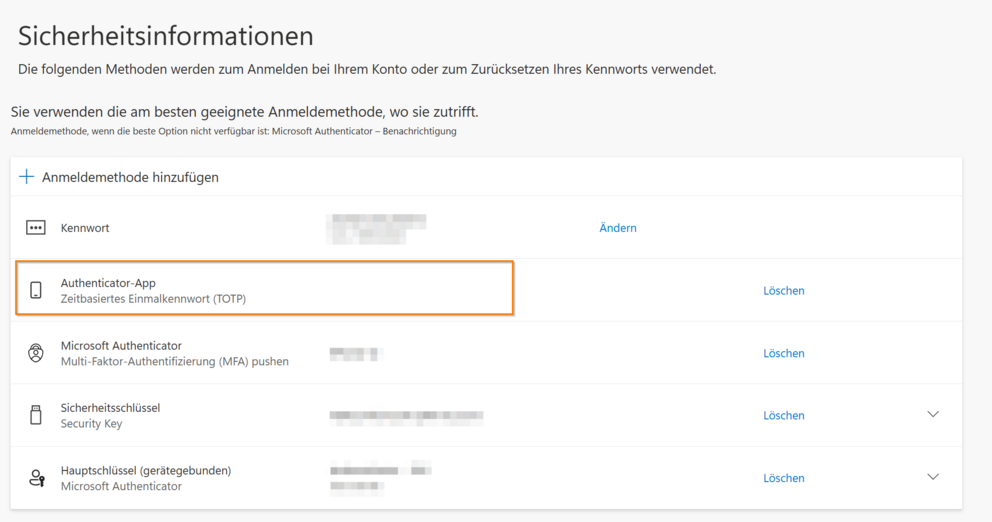This screenshot has width=992, height=522.
Task: Click the Hauptschlüssel (gerätegebunden) row title
Action: 146,470
